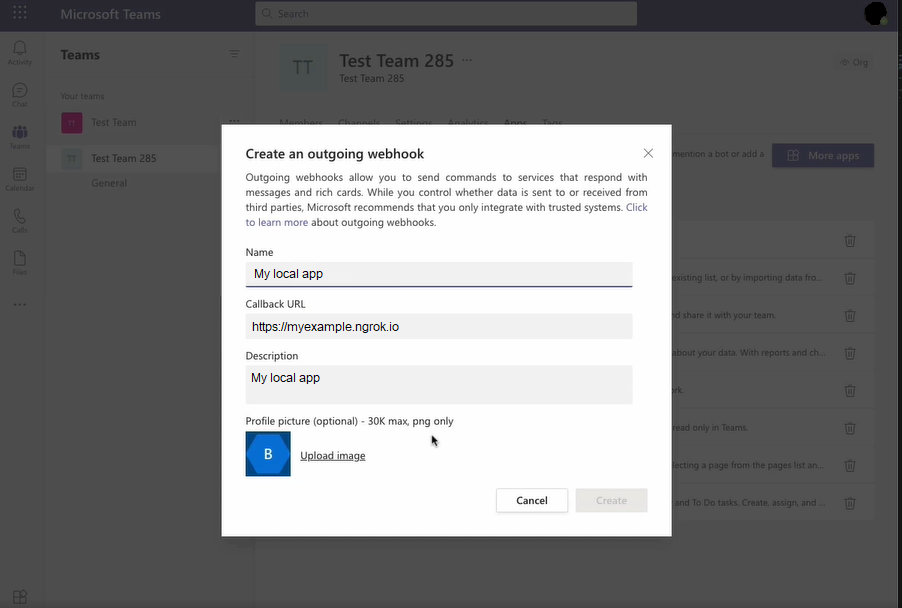
Task: Click the More apps button
Action: click(x=823, y=155)
